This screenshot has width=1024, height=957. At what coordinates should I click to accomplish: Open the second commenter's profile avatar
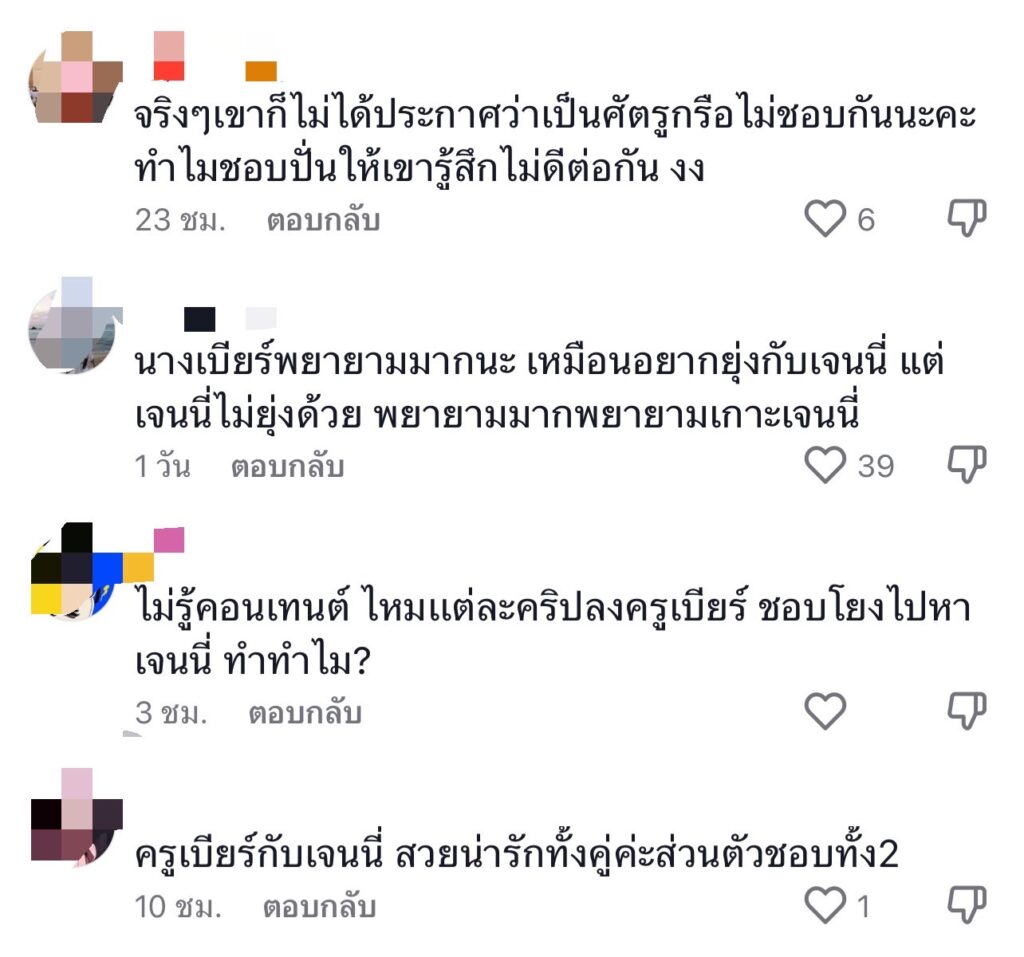[76, 325]
